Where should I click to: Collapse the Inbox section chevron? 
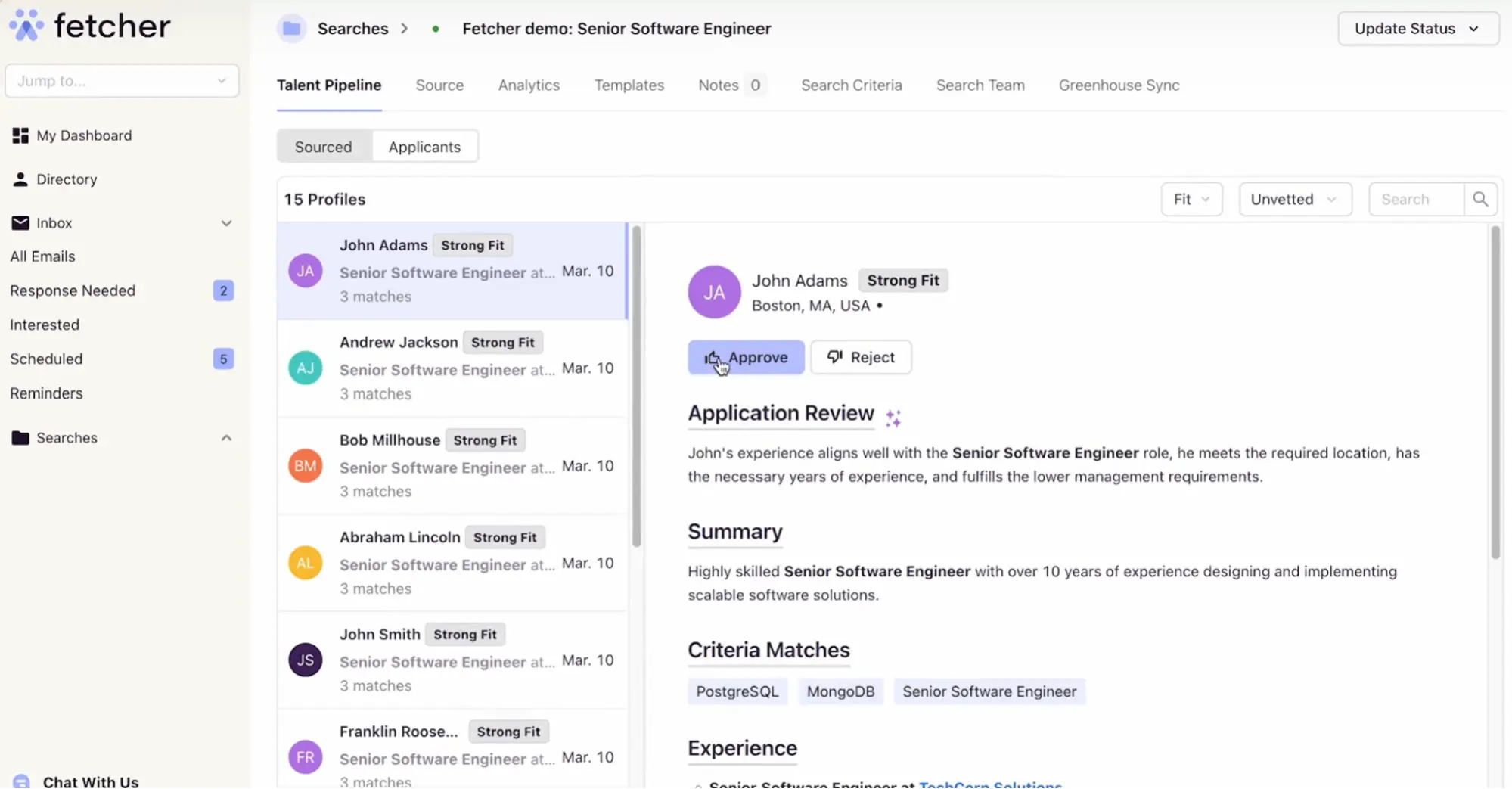point(226,223)
